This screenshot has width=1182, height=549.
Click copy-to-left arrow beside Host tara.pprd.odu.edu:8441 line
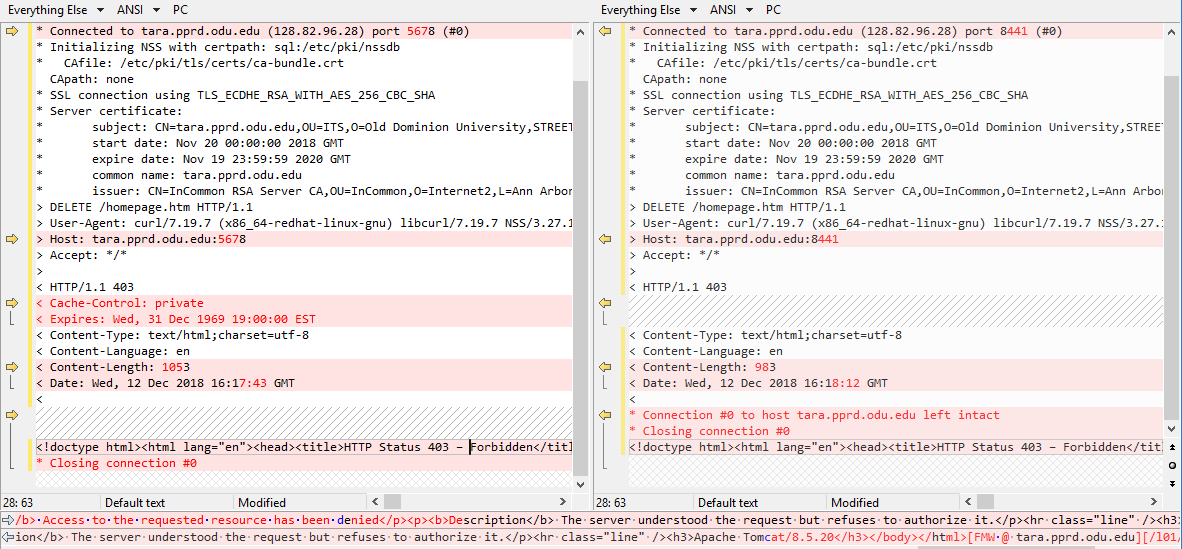[605, 239]
